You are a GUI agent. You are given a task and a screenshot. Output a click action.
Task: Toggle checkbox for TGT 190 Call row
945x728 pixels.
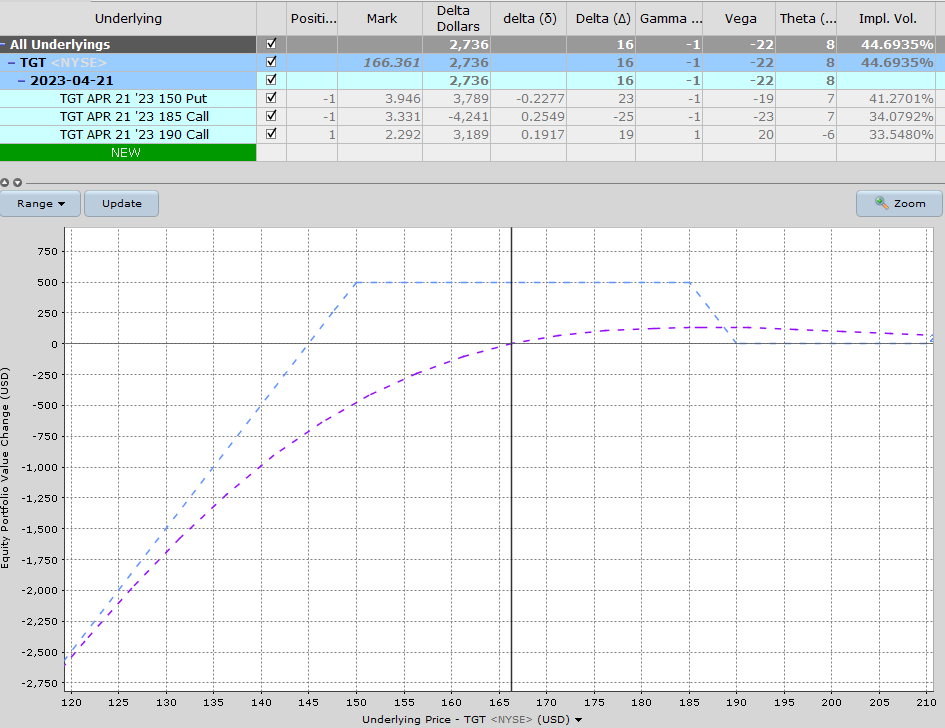click(x=271, y=134)
